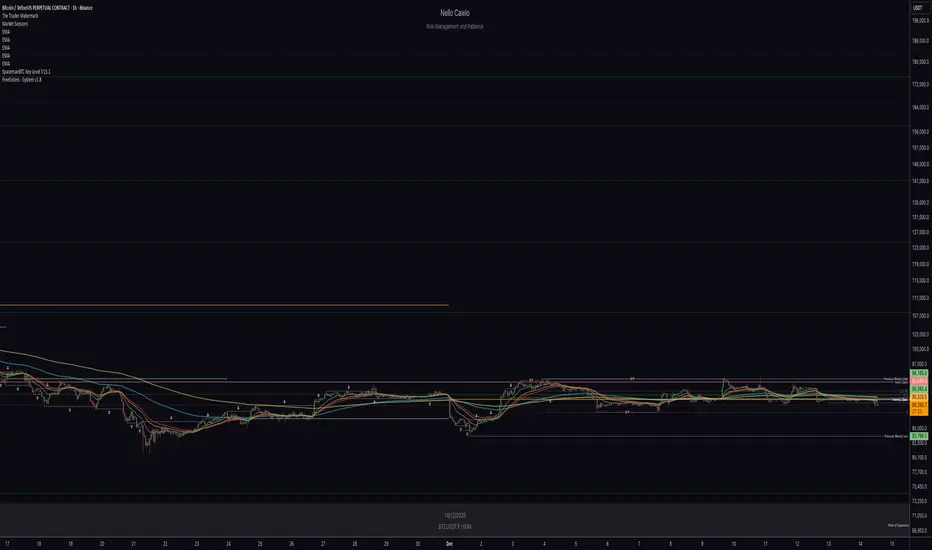Image resolution: width=932 pixels, height=550 pixels.
Task: Click the Previous Weekly Low level label
Action: [895, 436]
